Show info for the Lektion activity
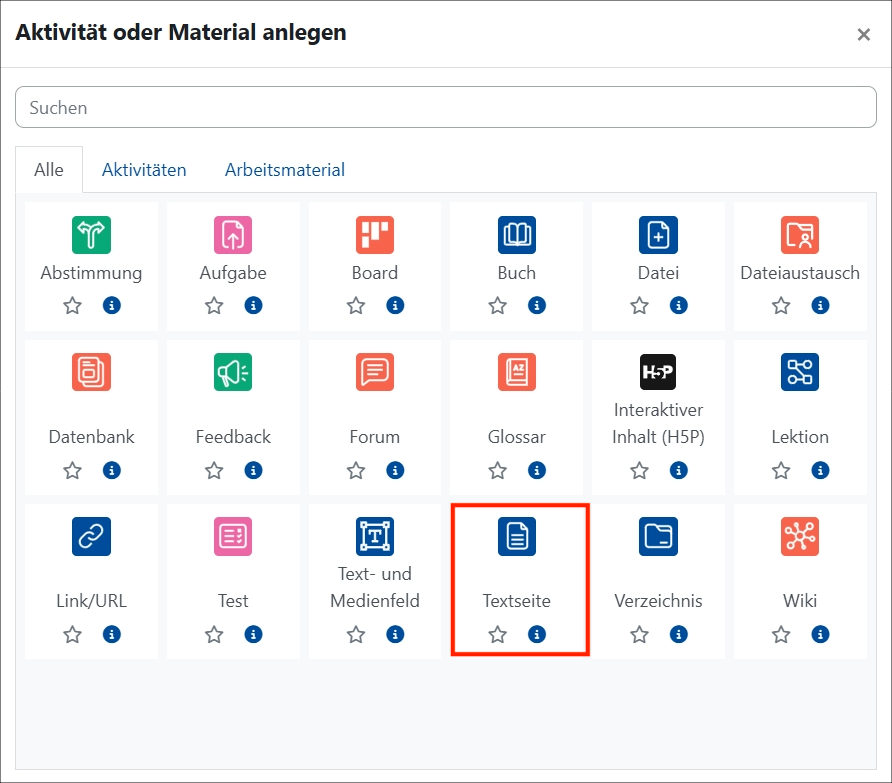This screenshot has height=783, width=892. coord(820,470)
